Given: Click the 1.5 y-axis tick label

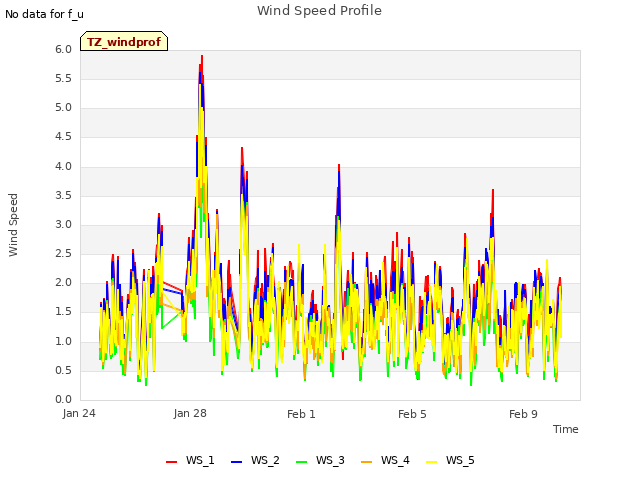Looking at the screenshot, I should (x=63, y=312).
